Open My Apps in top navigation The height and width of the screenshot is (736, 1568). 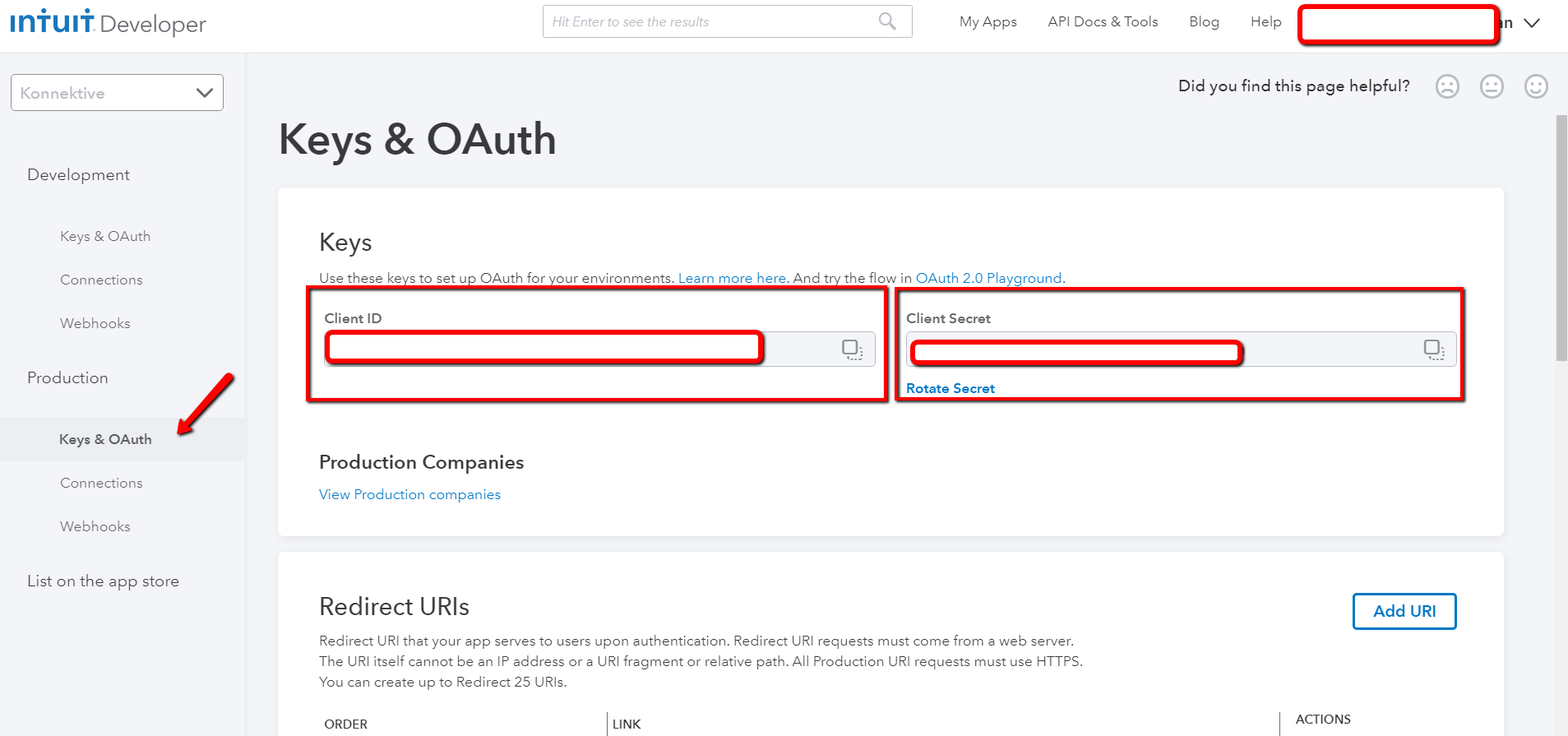988,22
